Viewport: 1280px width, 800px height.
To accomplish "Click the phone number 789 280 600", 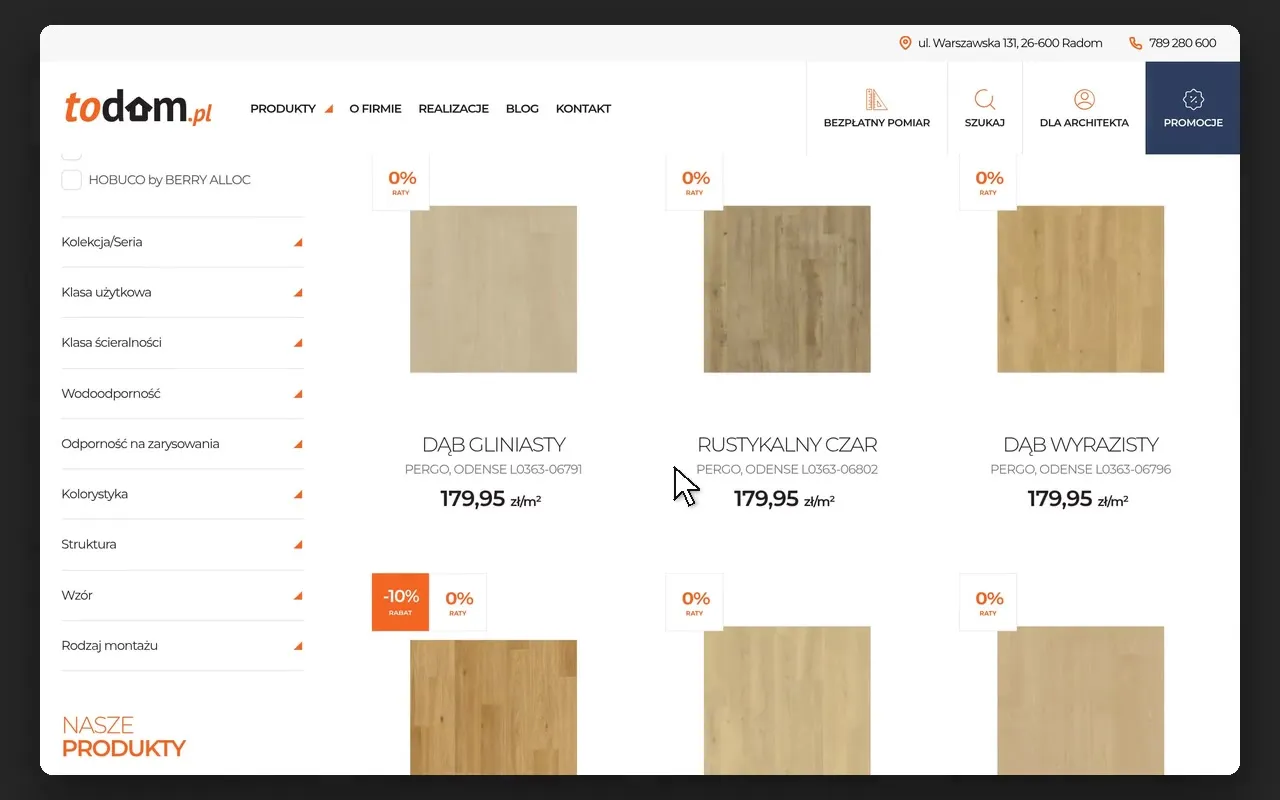I will coord(1183,43).
